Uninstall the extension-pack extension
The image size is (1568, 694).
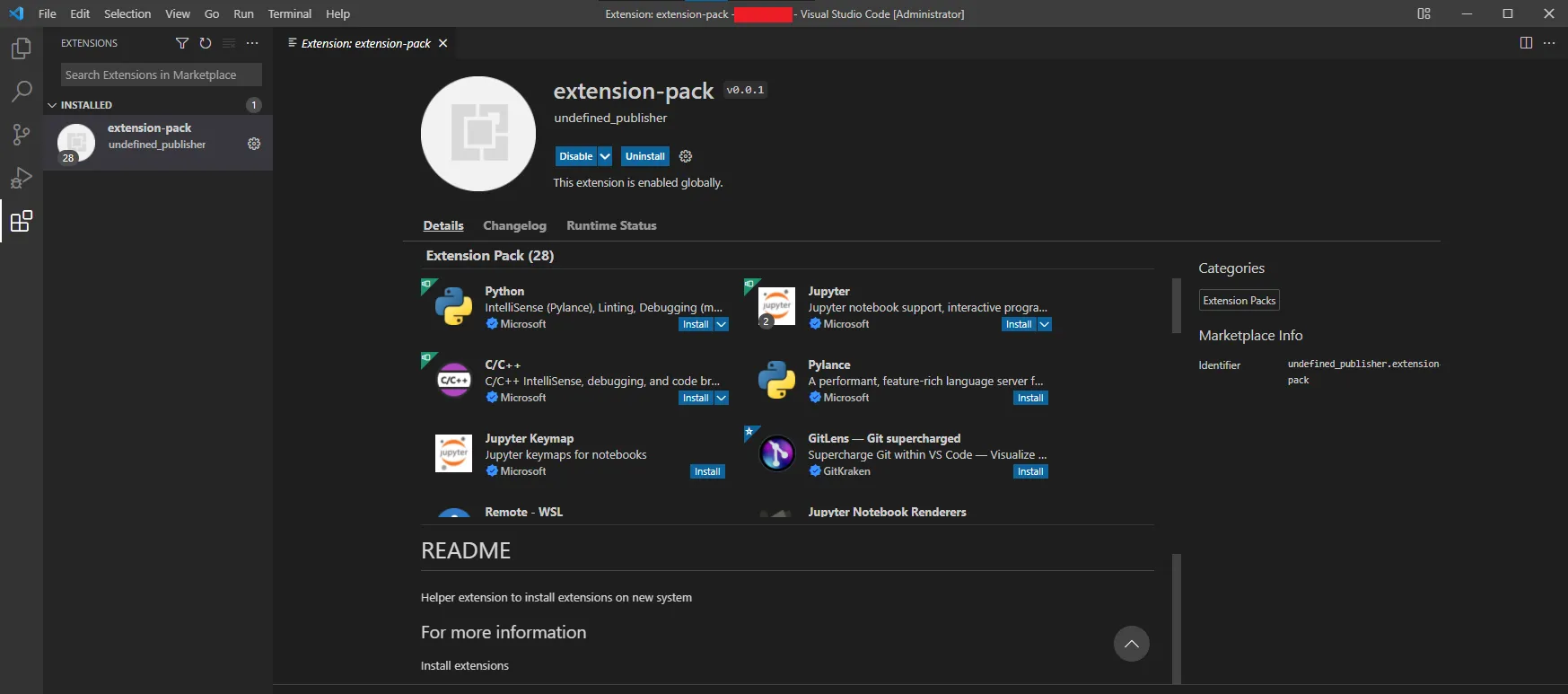pyautogui.click(x=645, y=156)
